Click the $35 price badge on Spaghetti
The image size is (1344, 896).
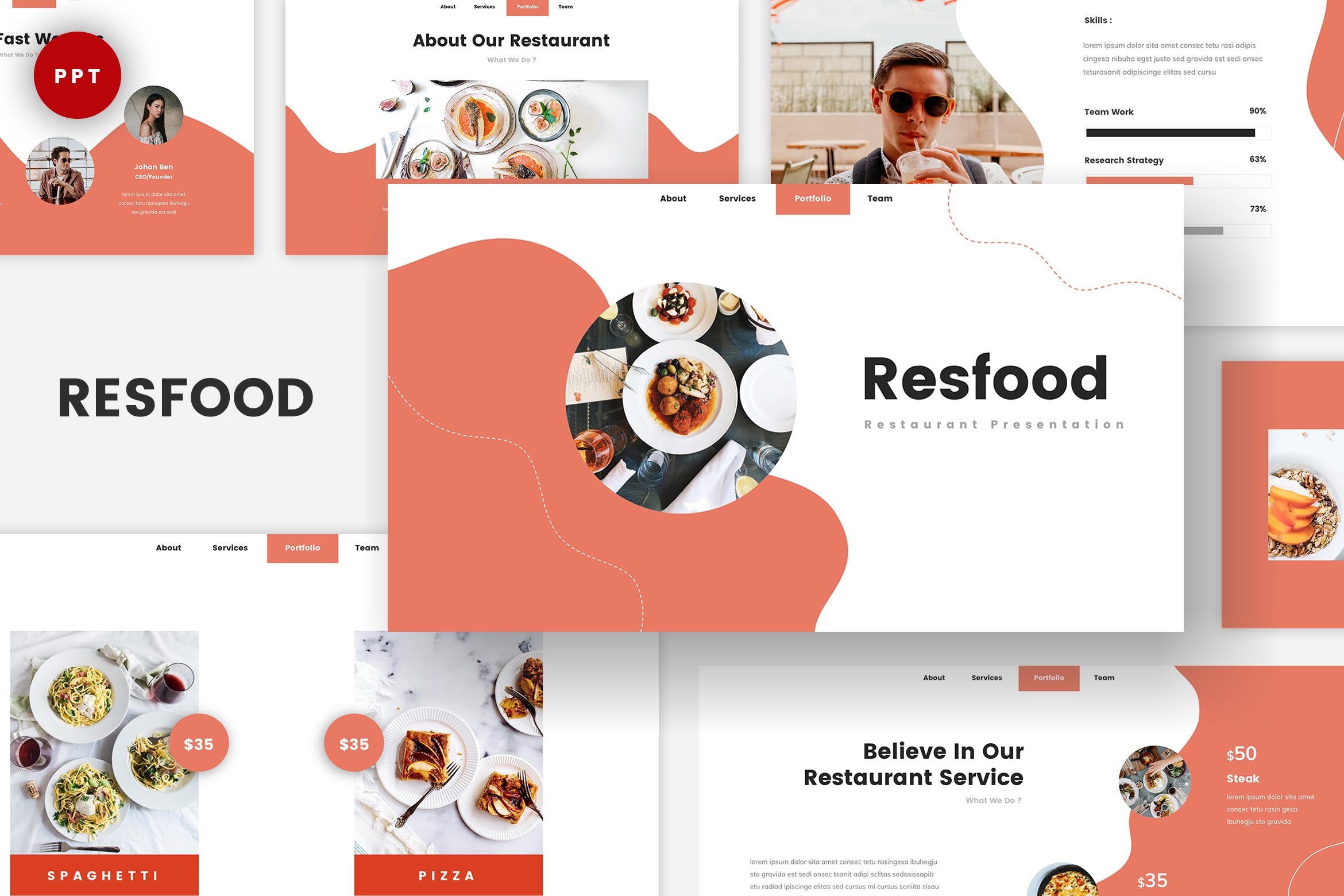(200, 745)
